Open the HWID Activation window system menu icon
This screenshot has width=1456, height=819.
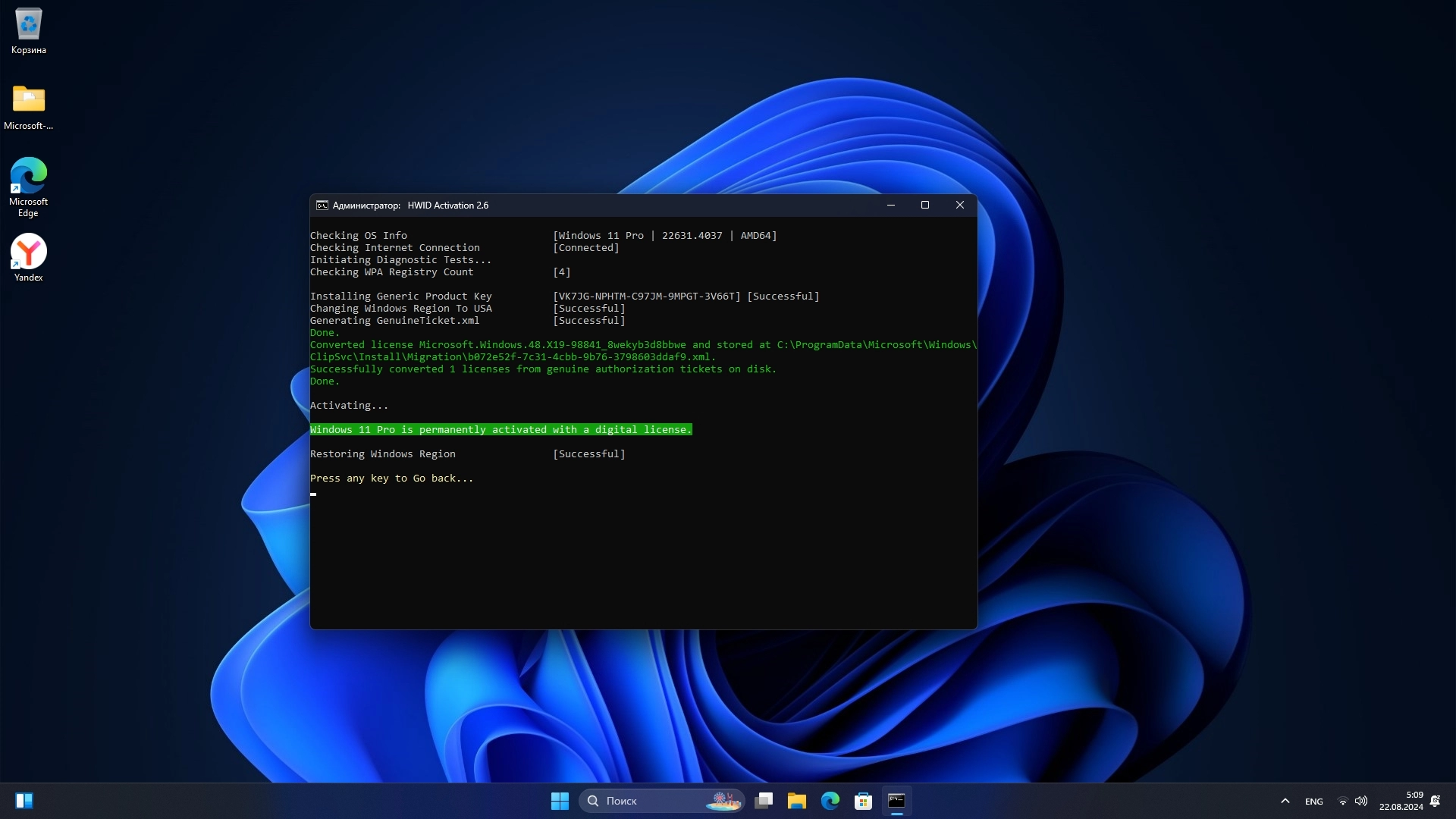[x=322, y=206]
